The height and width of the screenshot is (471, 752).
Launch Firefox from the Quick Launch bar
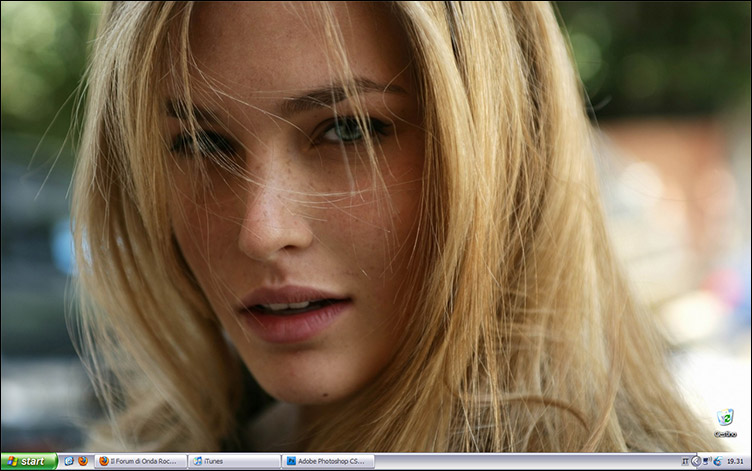click(x=82, y=461)
